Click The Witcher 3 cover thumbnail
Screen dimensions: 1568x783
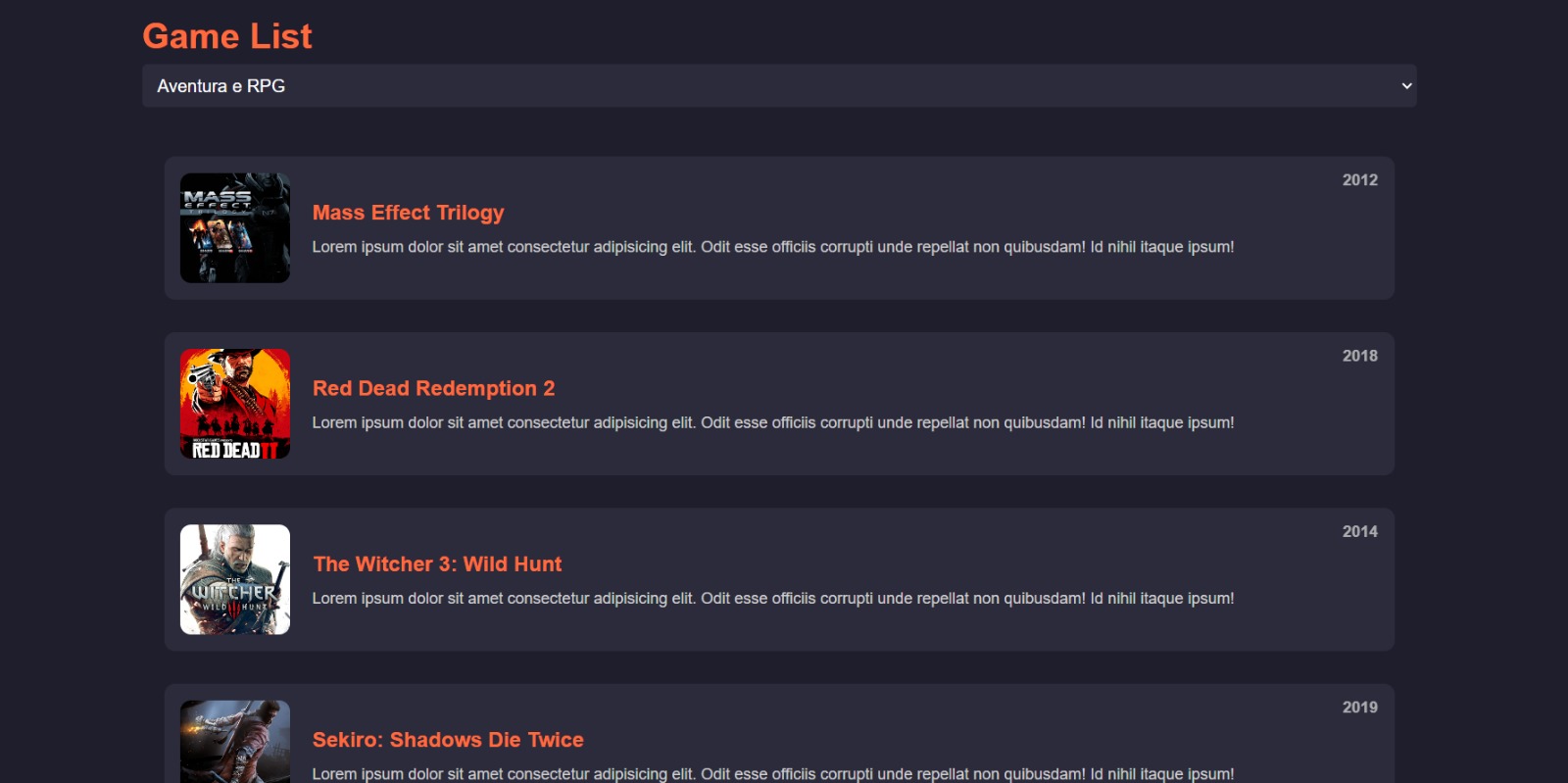(235, 579)
